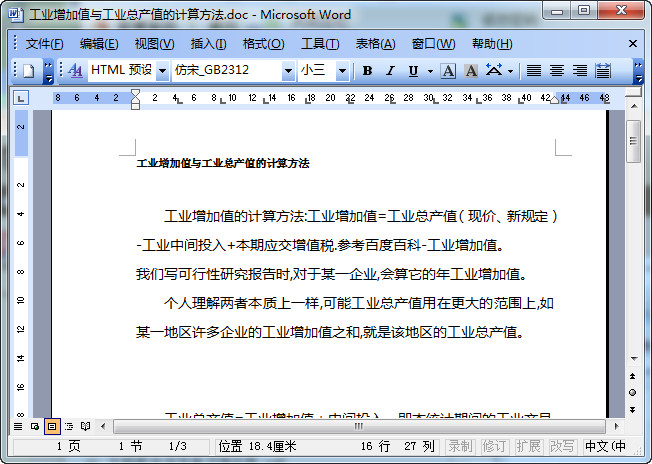Click the 1/3 page count in status bar
Image resolution: width=652 pixels, height=464 pixels.
click(x=178, y=447)
